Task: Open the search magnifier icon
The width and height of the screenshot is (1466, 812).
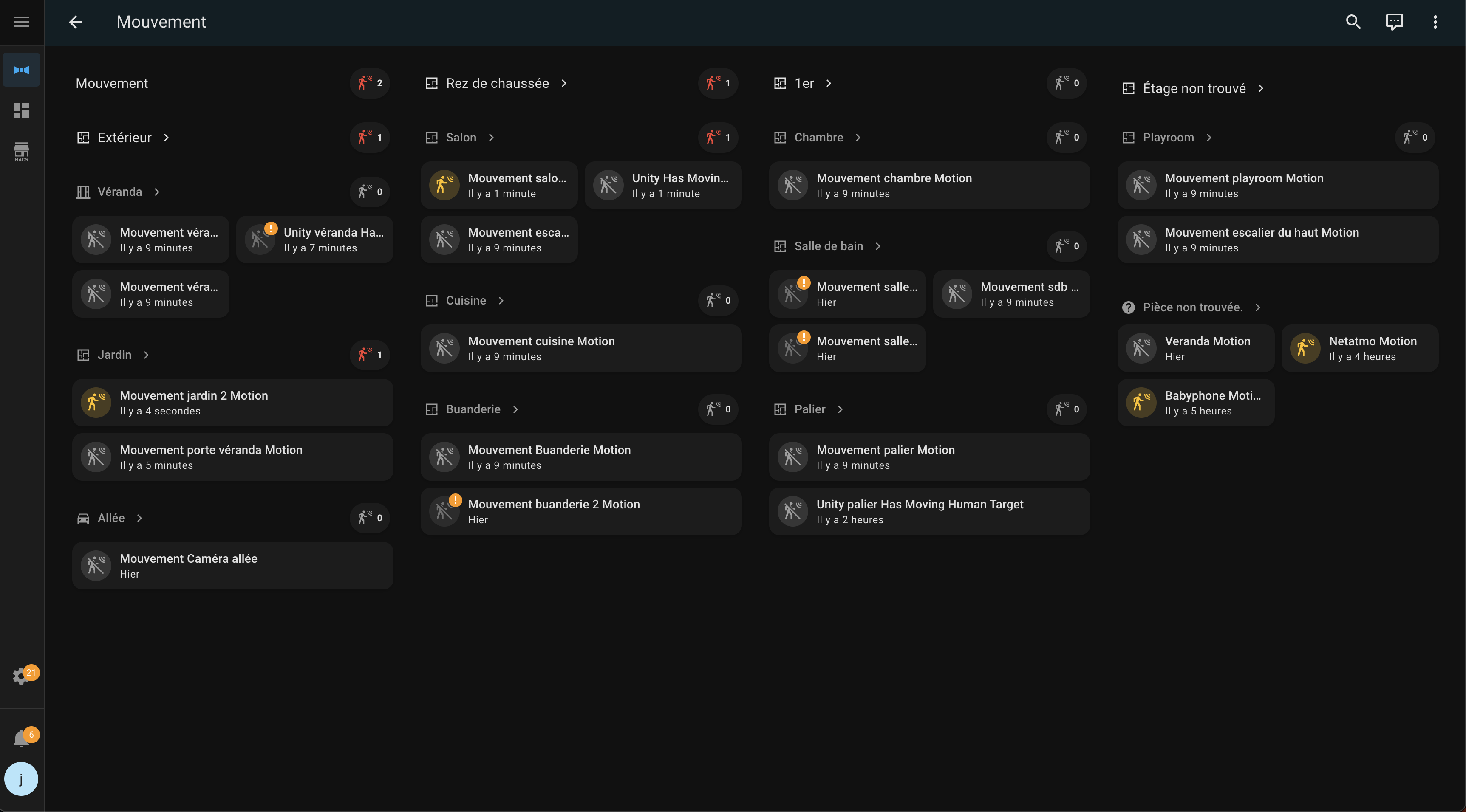Action: [x=1353, y=22]
